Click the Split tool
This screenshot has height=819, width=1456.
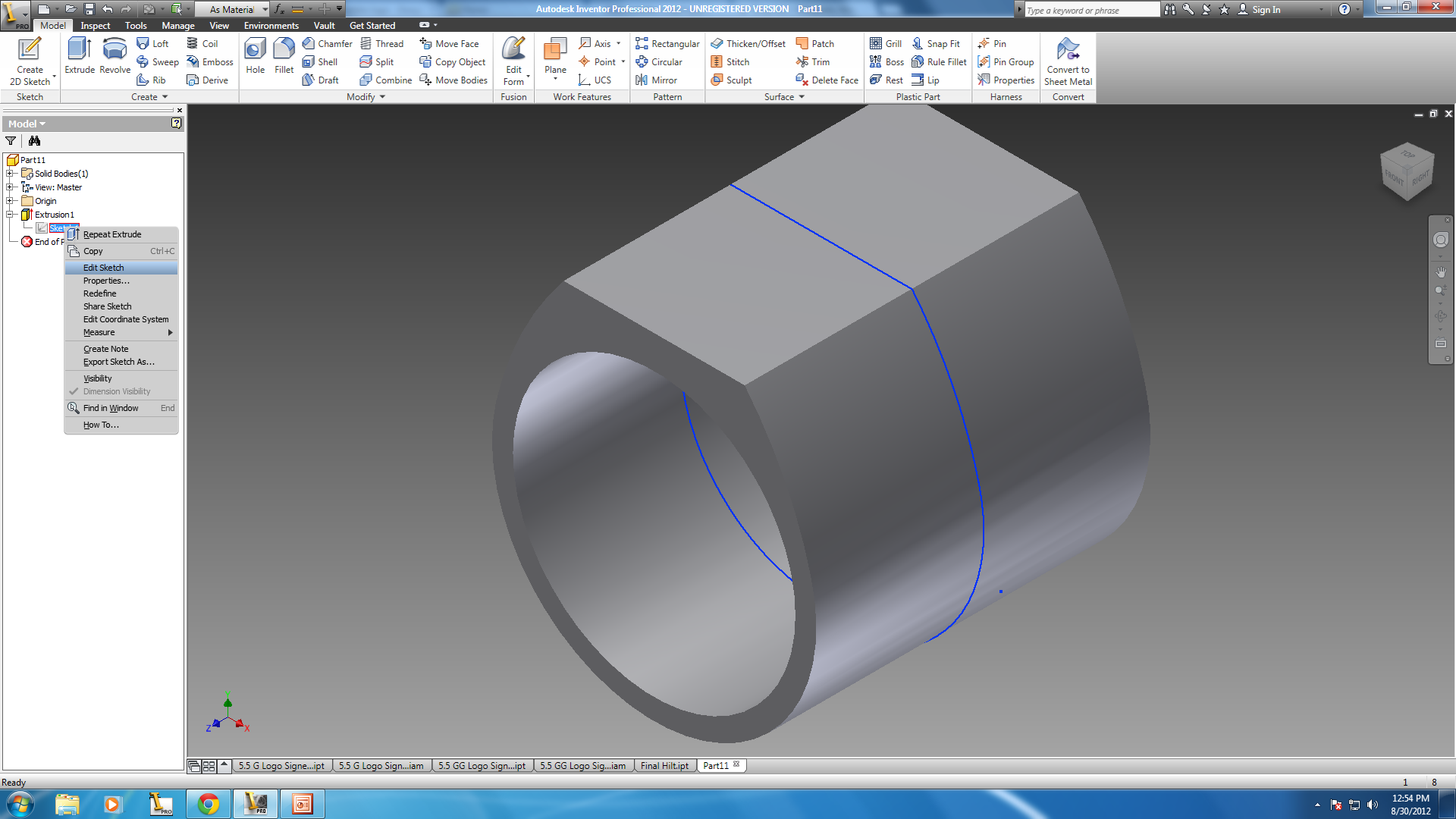pyautogui.click(x=377, y=61)
